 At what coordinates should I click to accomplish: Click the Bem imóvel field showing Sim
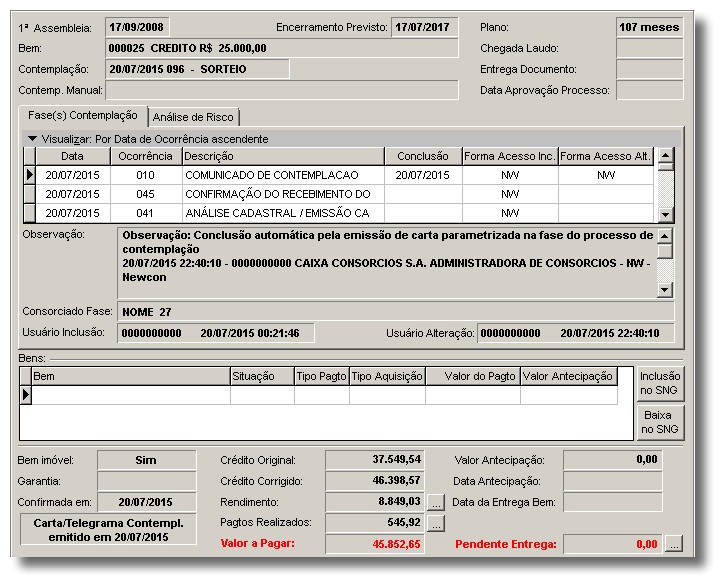[146, 460]
